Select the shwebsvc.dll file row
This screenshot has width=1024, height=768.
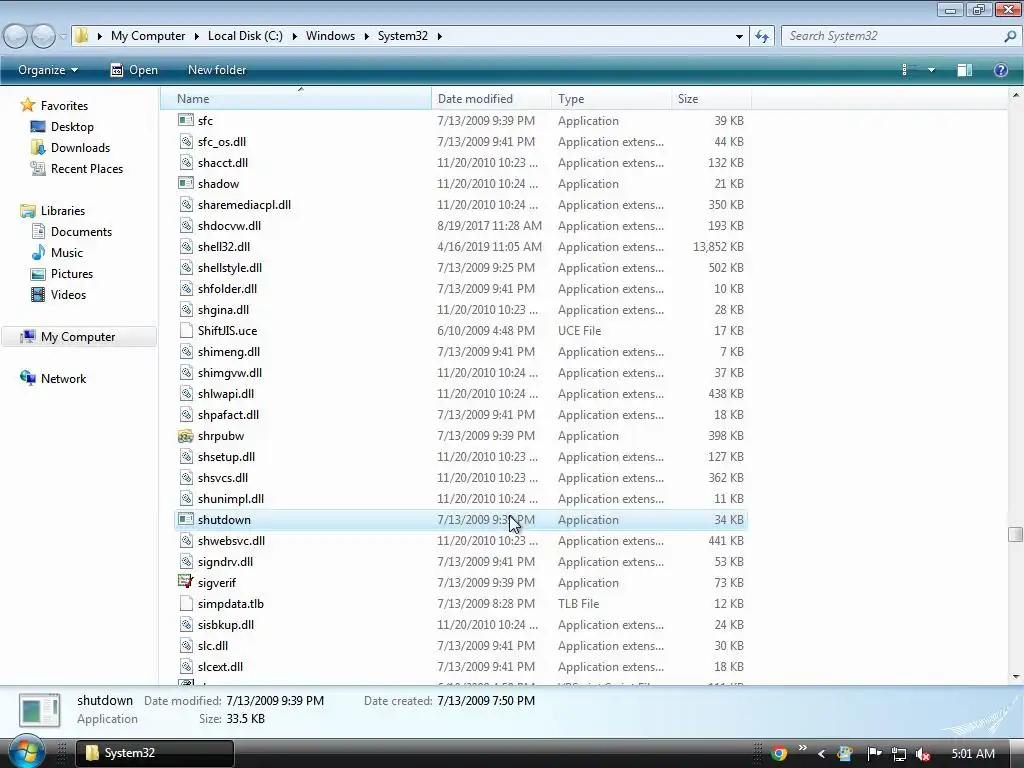click(x=460, y=541)
